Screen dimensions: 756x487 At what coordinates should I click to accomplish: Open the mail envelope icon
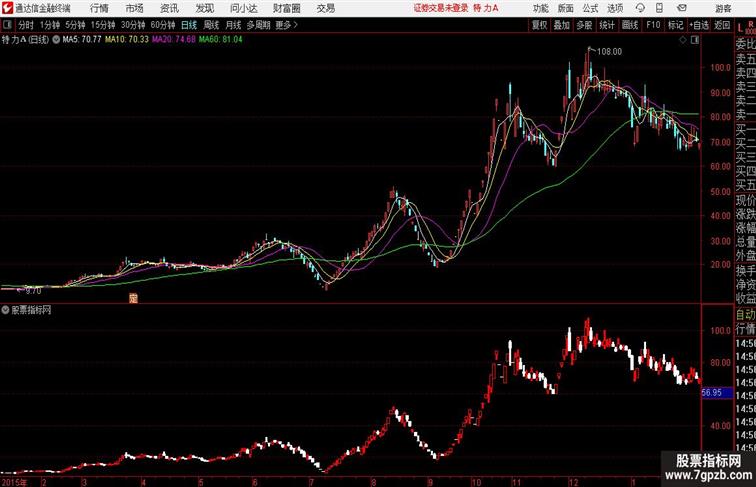pos(682,8)
